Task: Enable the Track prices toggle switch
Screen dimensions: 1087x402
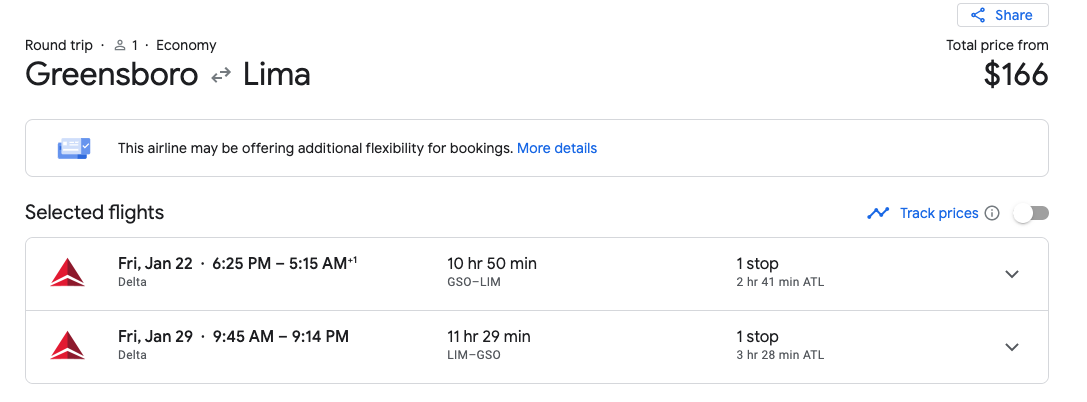Action: coord(1031,213)
